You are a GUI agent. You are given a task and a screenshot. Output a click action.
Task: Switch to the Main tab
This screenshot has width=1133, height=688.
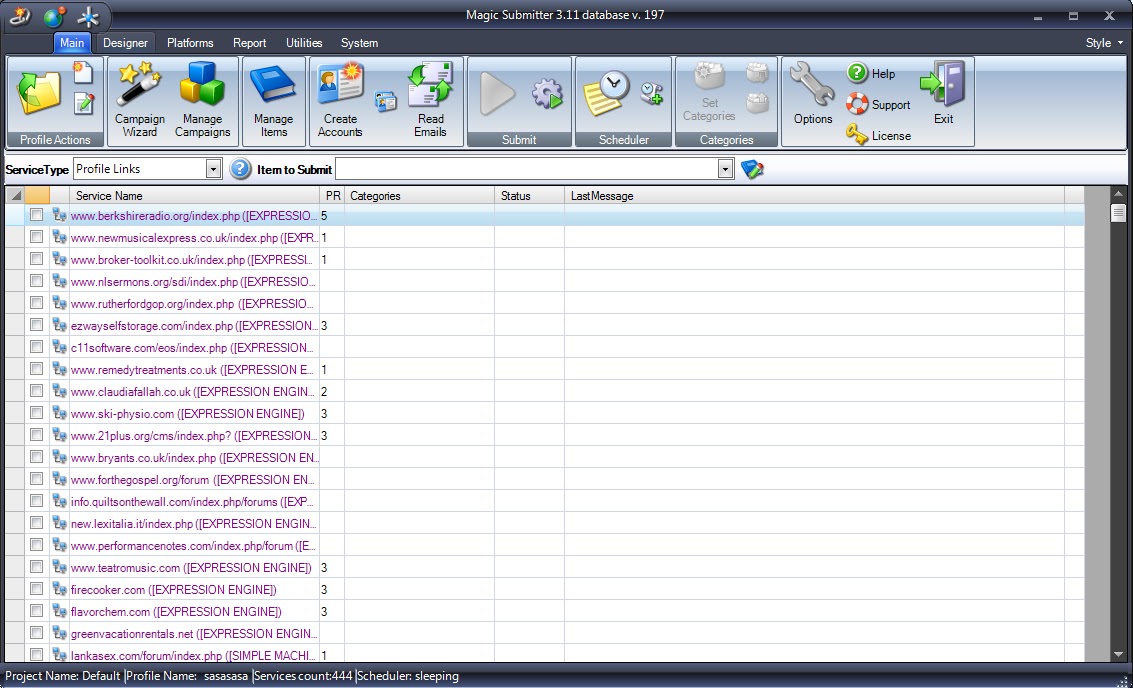72,43
